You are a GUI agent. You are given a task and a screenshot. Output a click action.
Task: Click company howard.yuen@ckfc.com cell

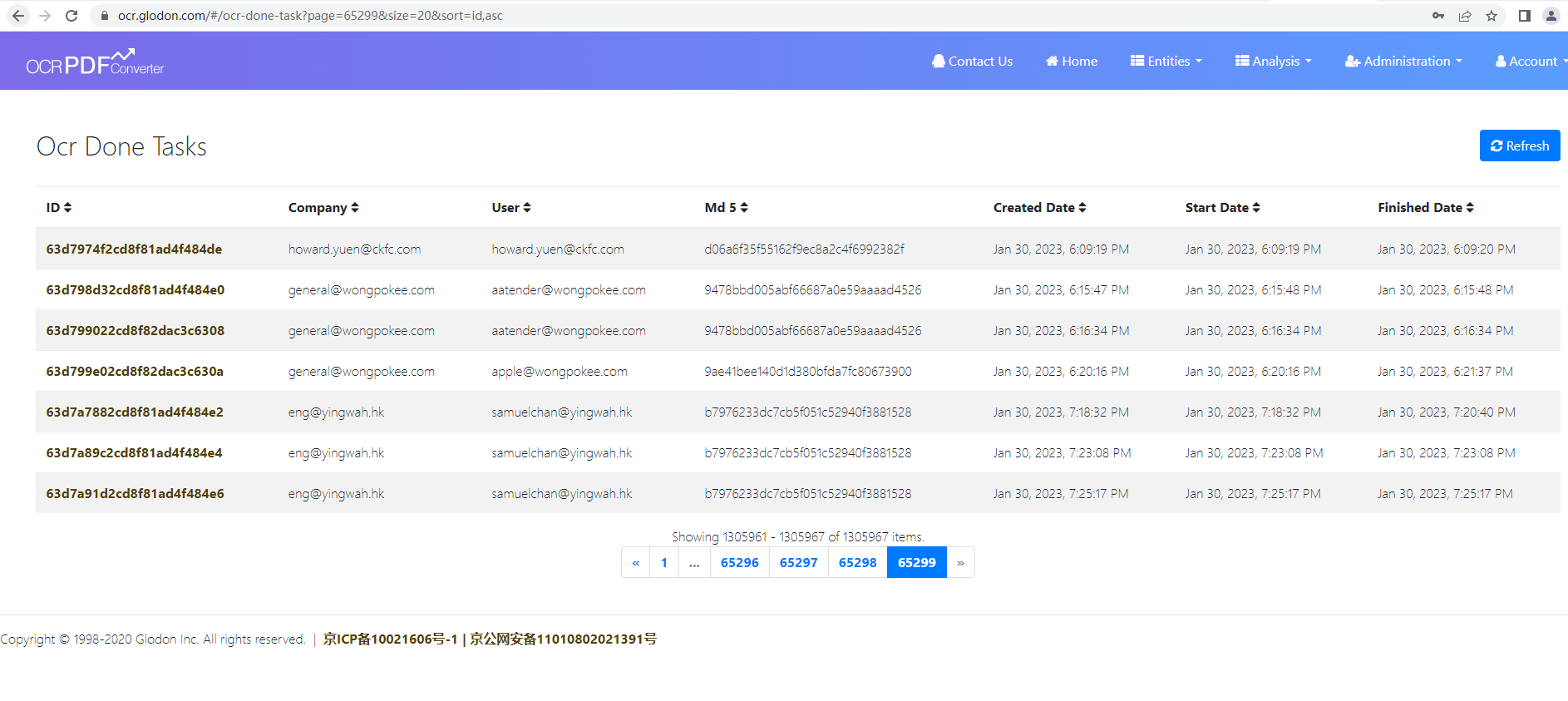point(355,249)
